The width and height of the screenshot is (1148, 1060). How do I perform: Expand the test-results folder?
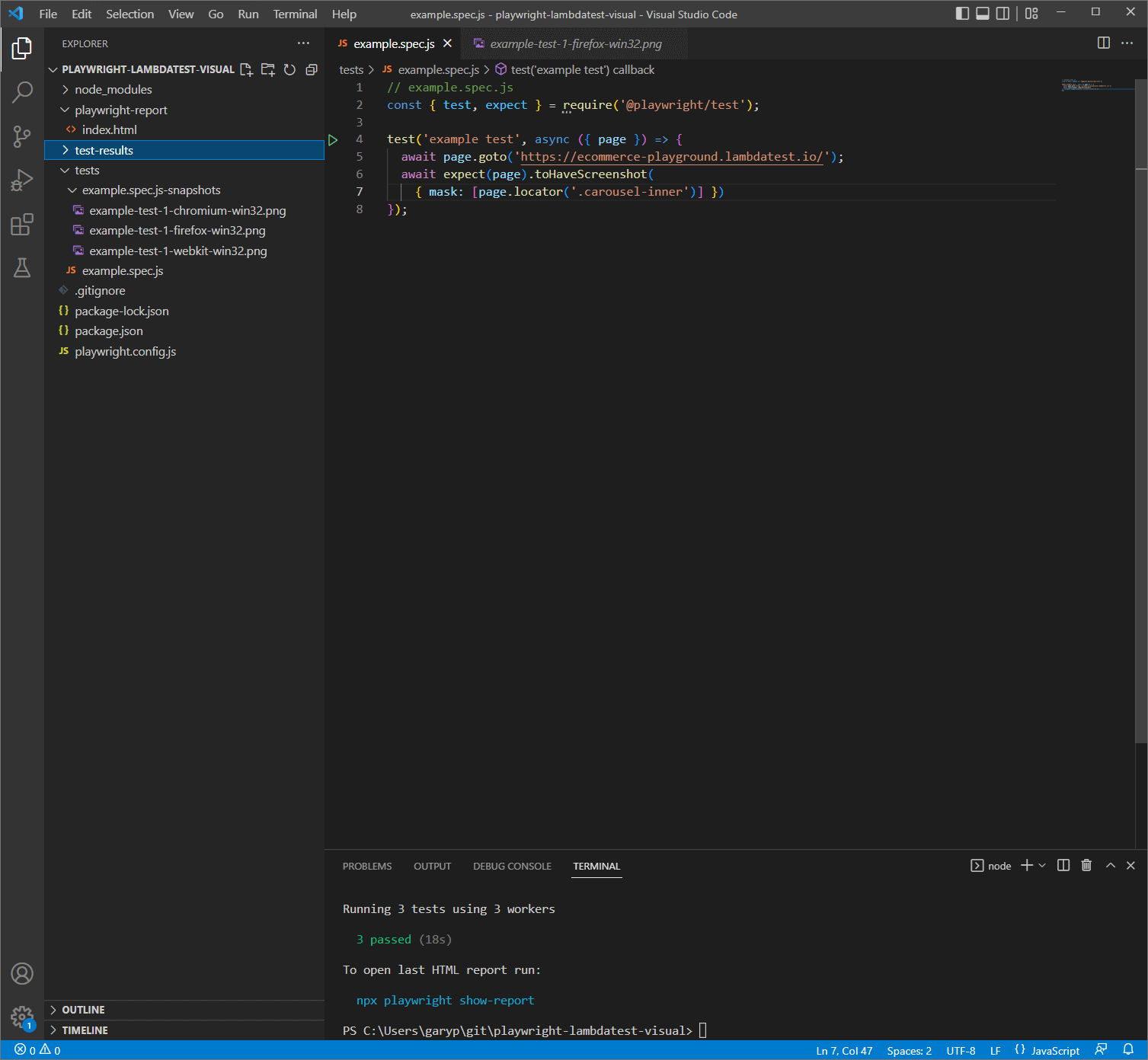coord(104,150)
